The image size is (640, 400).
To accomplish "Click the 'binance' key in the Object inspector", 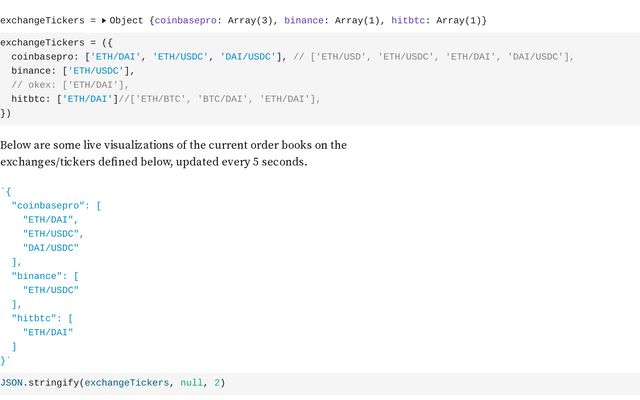I will (304, 20).
